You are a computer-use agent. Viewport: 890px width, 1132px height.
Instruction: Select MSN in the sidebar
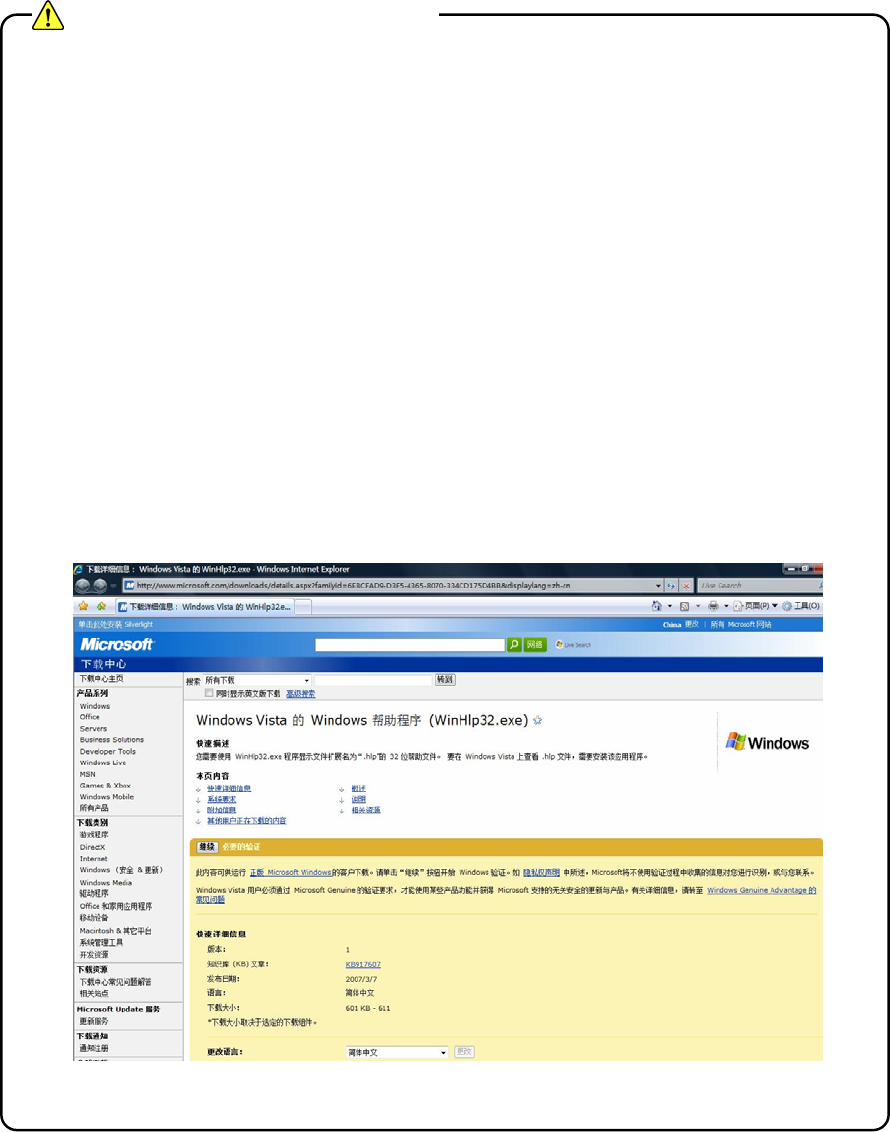click(x=87, y=775)
